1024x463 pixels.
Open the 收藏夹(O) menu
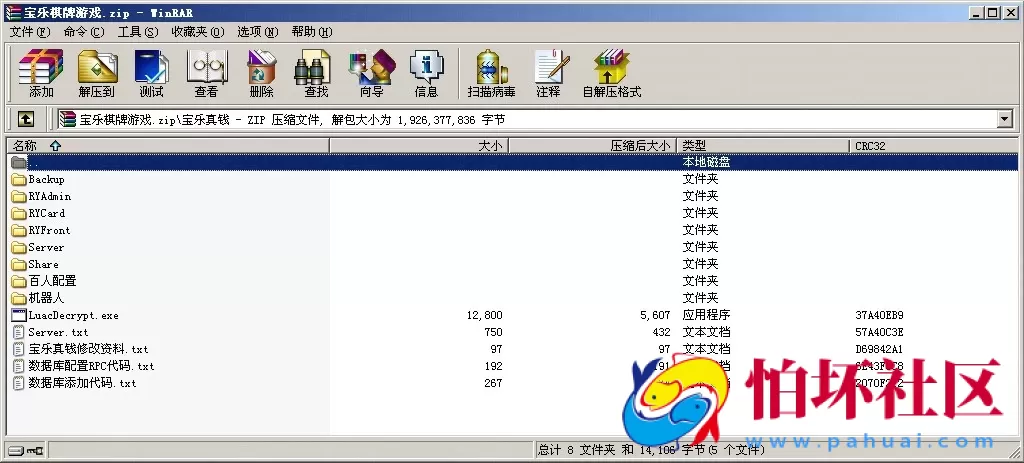tap(197, 31)
